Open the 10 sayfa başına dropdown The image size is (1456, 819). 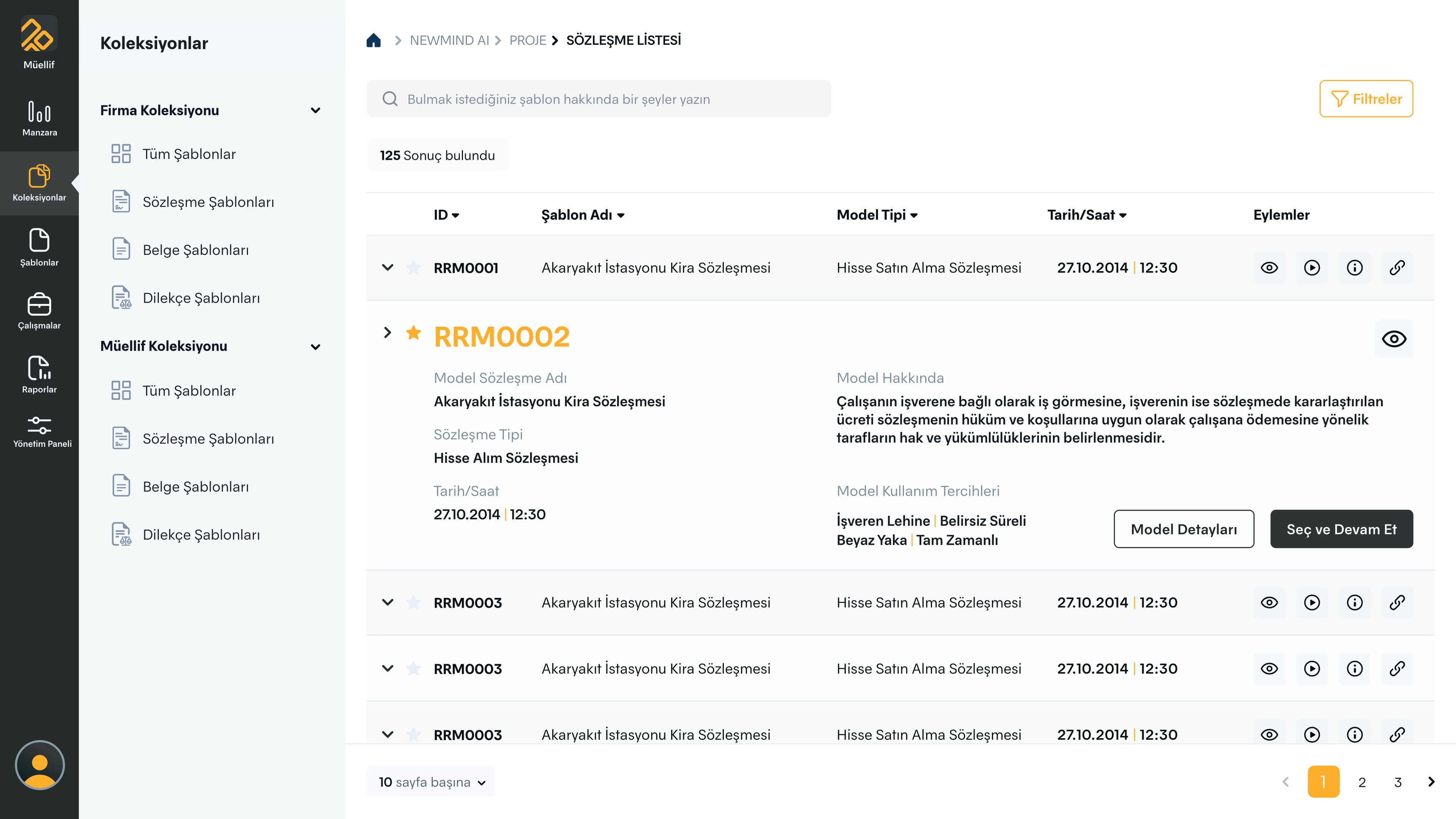[431, 782]
